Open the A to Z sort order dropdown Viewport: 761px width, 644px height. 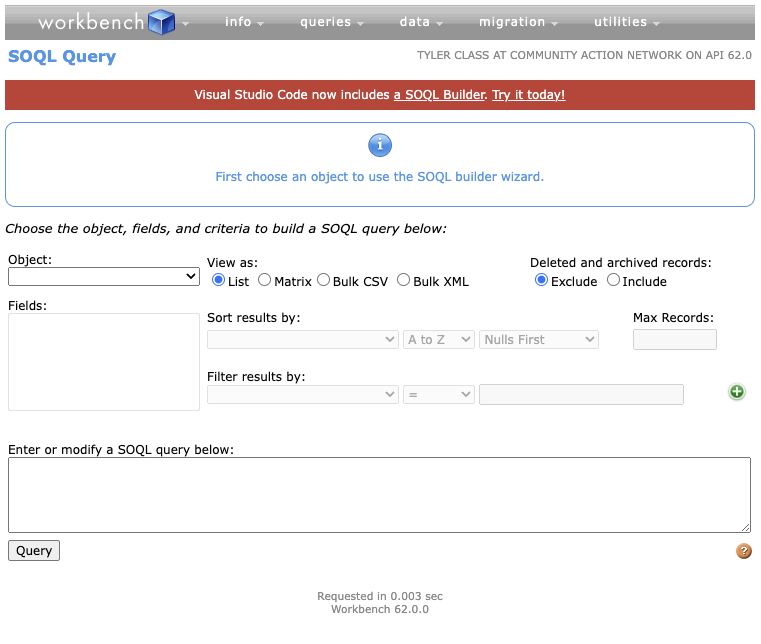pyautogui.click(x=439, y=340)
